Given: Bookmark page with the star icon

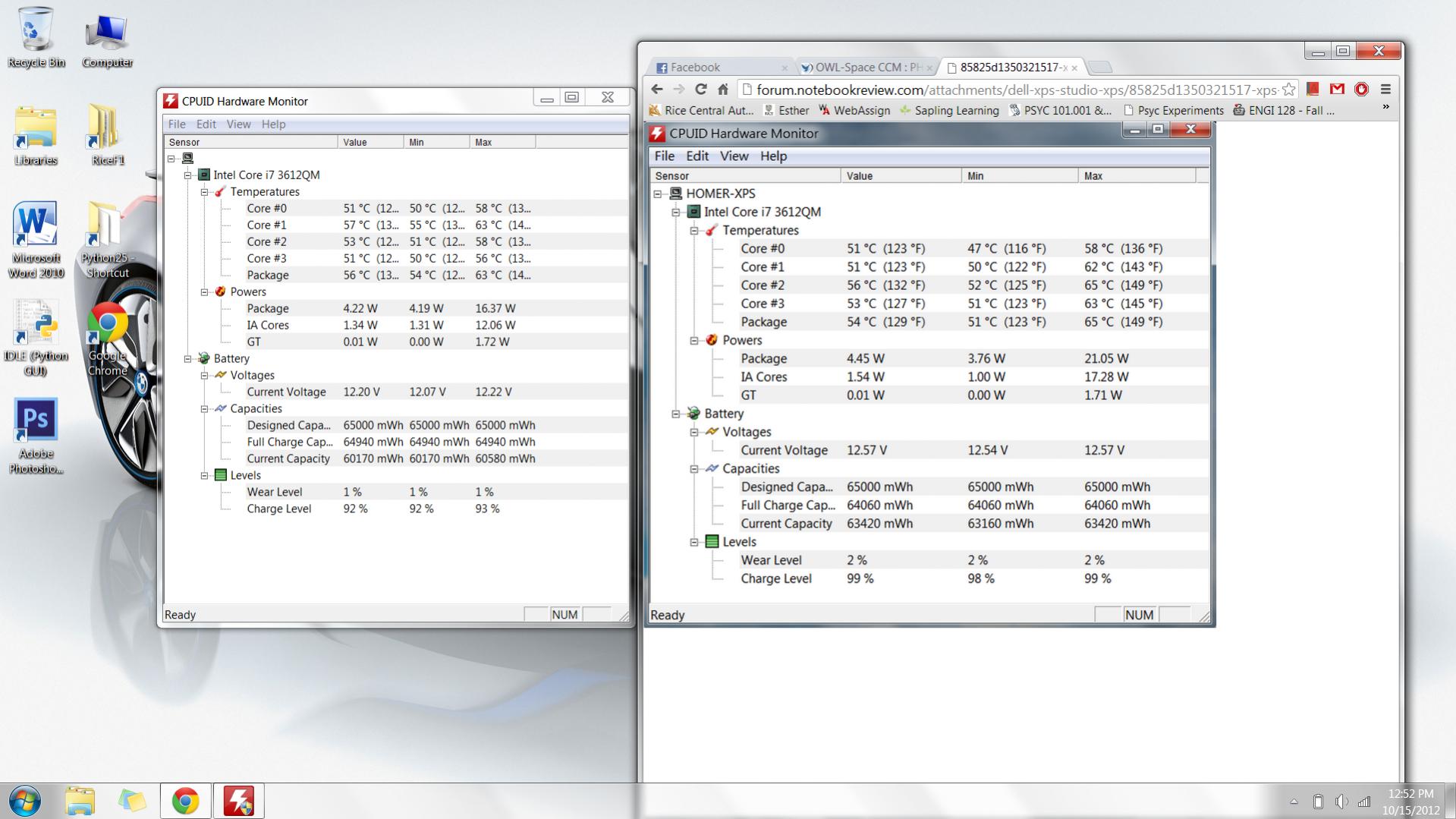Looking at the screenshot, I should (1288, 90).
